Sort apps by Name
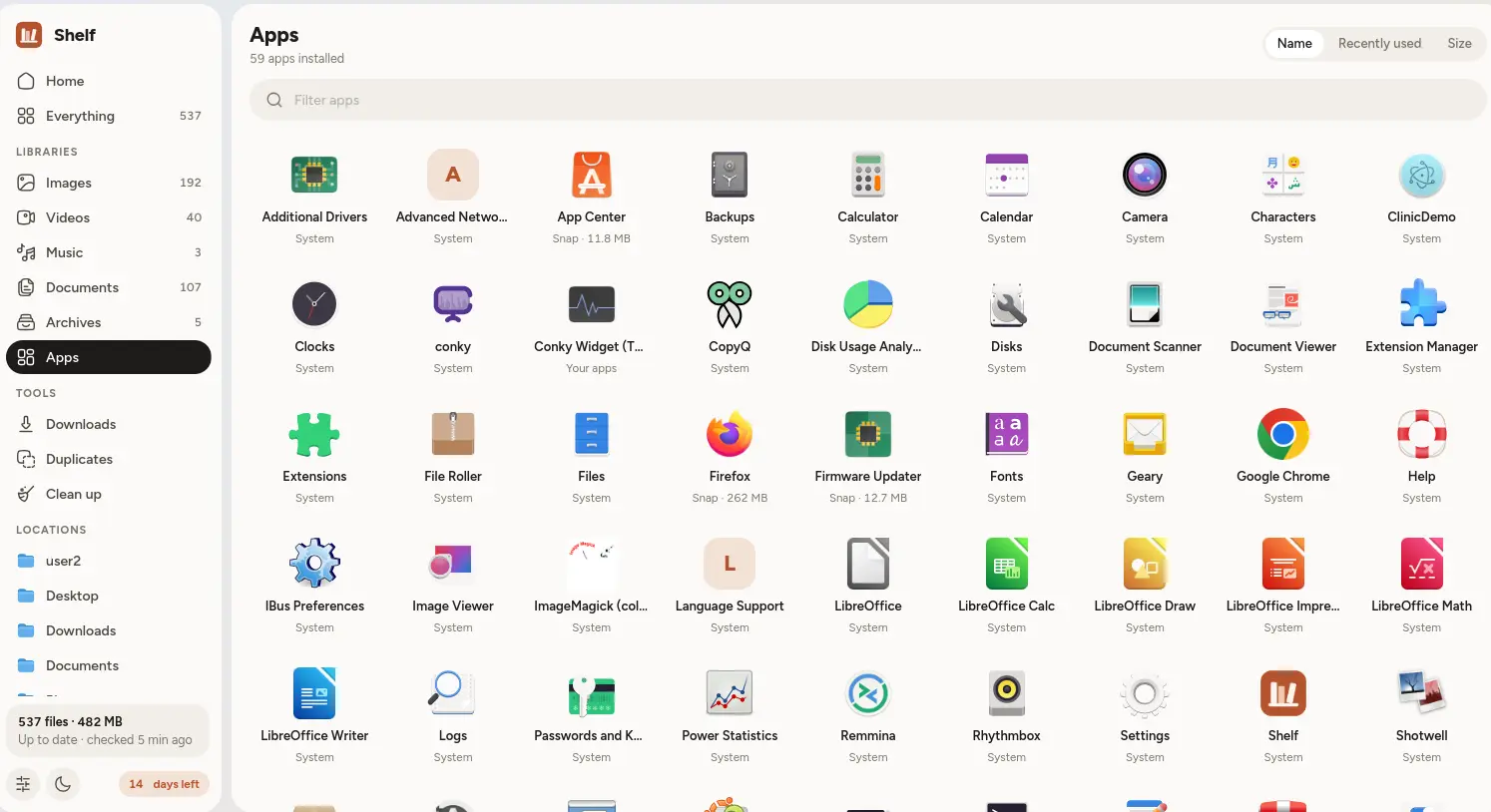 click(x=1294, y=43)
